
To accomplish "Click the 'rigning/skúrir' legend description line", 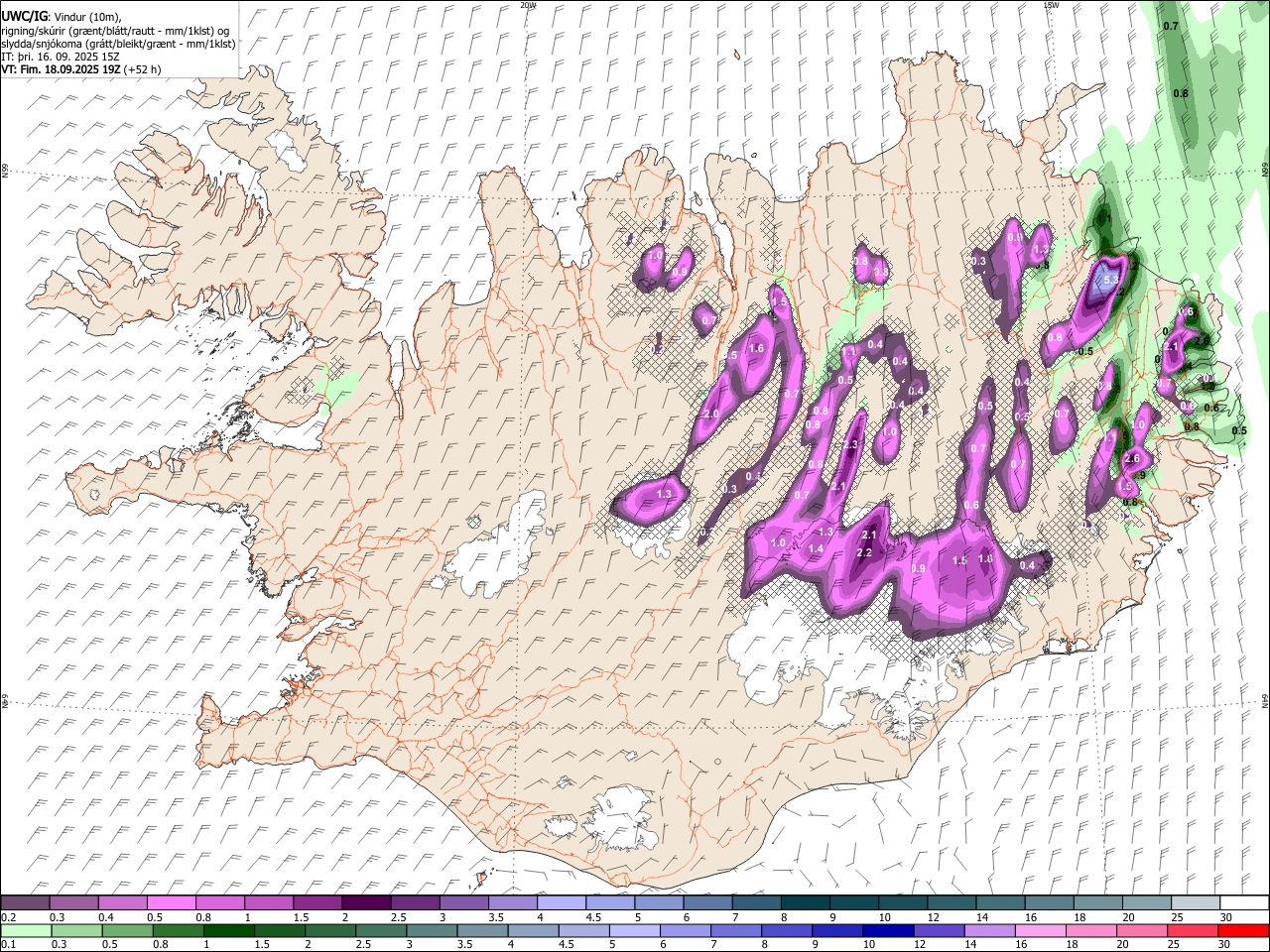I will [115, 31].
